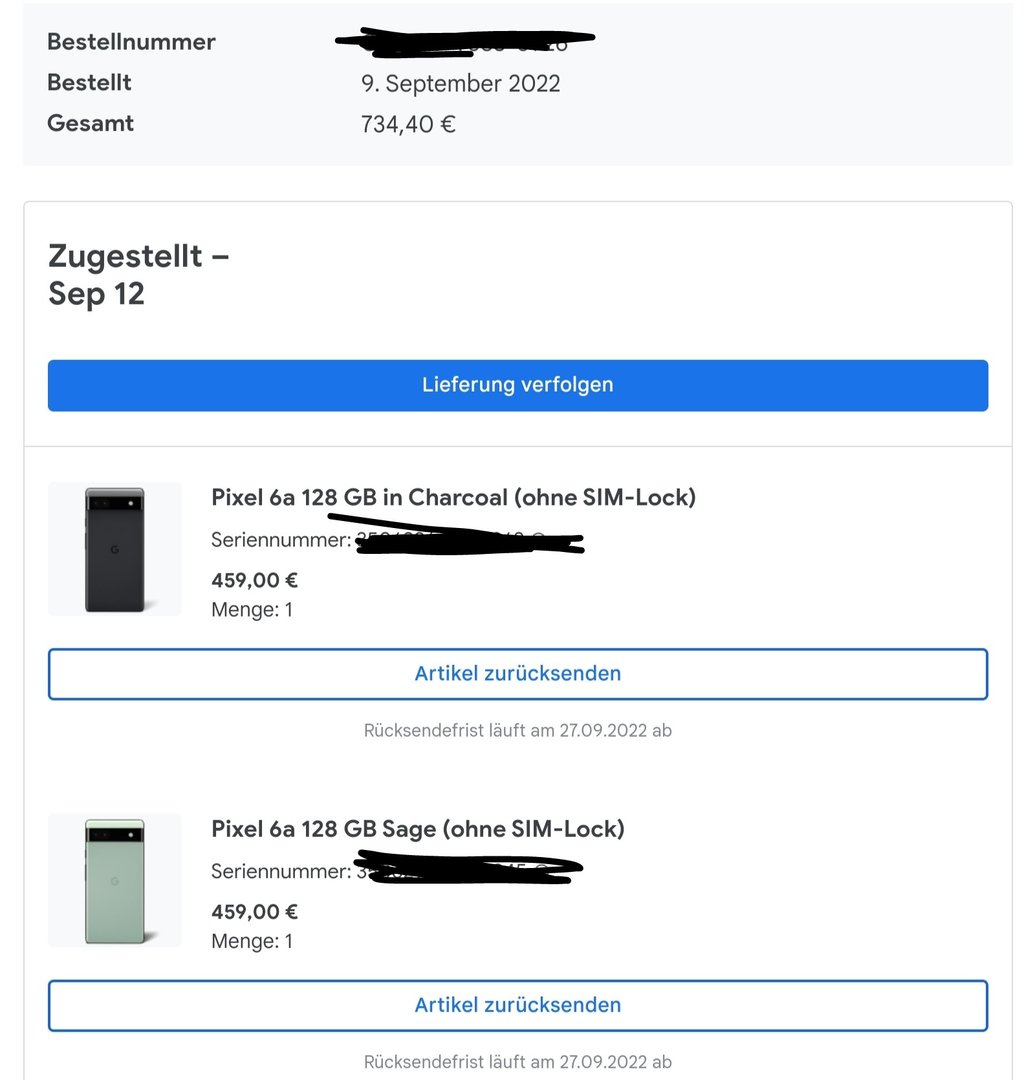The width and height of the screenshot is (1035, 1080).
Task: Open the Sage Pixel 6a product image
Action: click(115, 880)
